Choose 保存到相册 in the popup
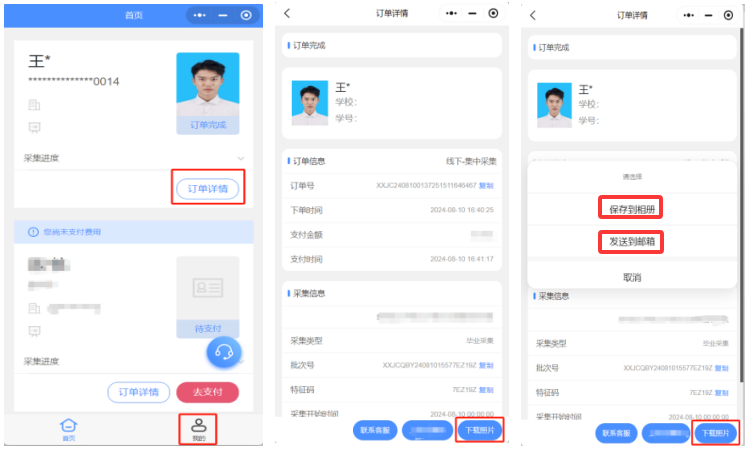 [x=633, y=209]
